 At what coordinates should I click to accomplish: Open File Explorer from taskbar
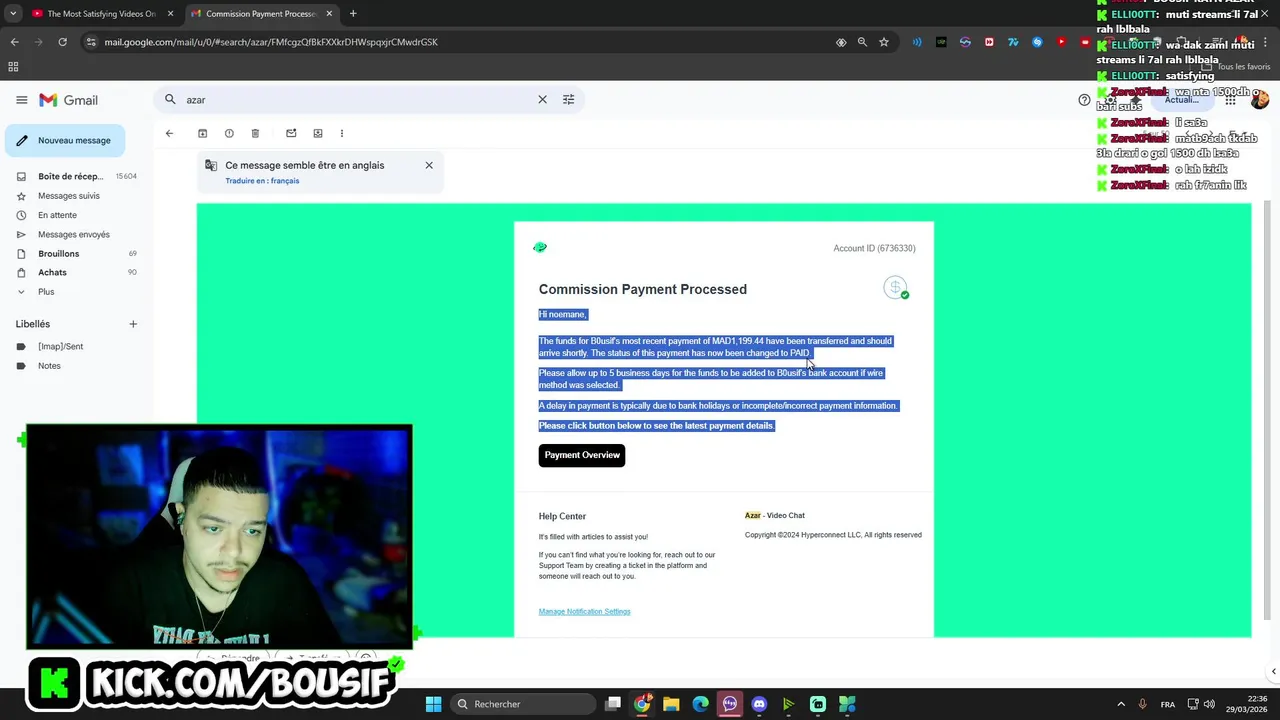click(x=671, y=704)
